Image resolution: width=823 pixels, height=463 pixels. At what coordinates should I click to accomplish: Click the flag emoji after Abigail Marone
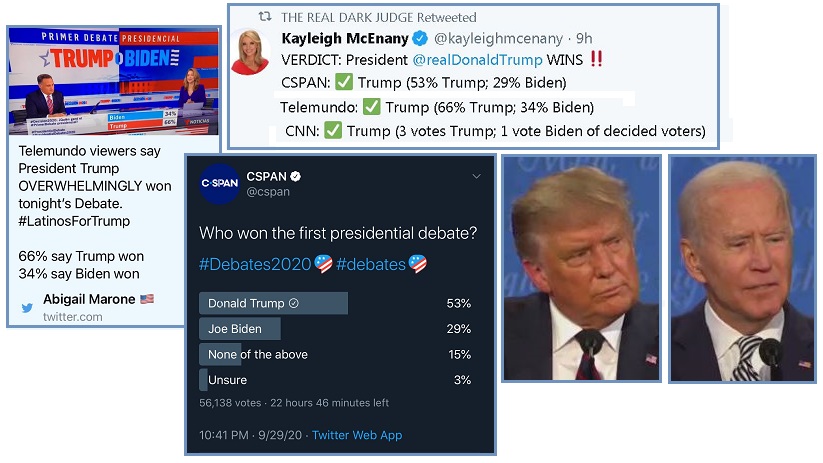[x=147, y=299]
